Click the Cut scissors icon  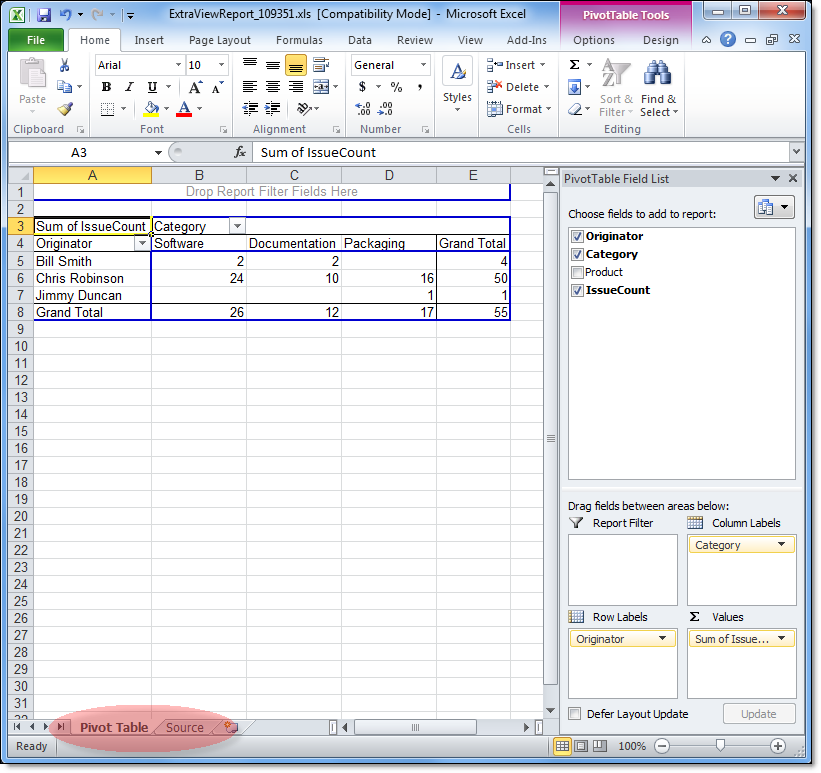(64, 65)
